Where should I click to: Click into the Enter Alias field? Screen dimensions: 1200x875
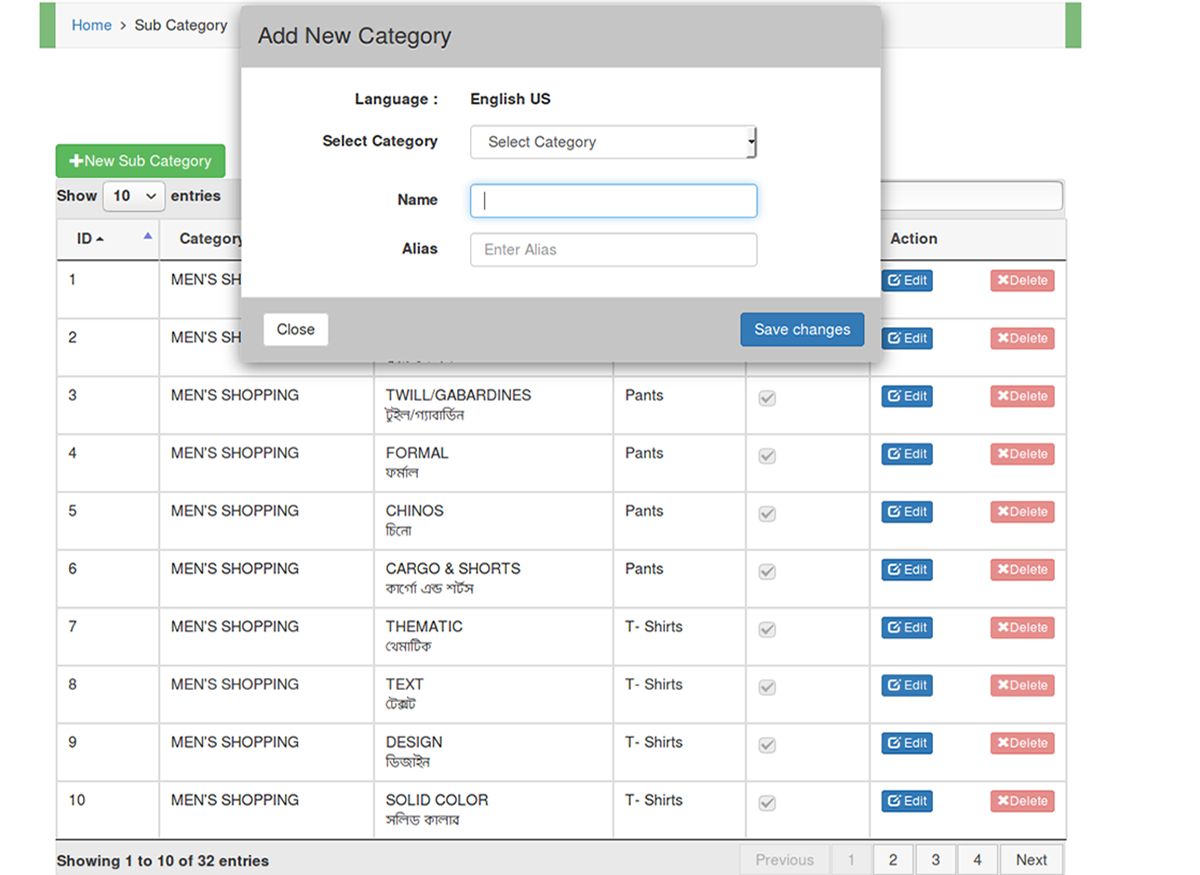tap(613, 250)
